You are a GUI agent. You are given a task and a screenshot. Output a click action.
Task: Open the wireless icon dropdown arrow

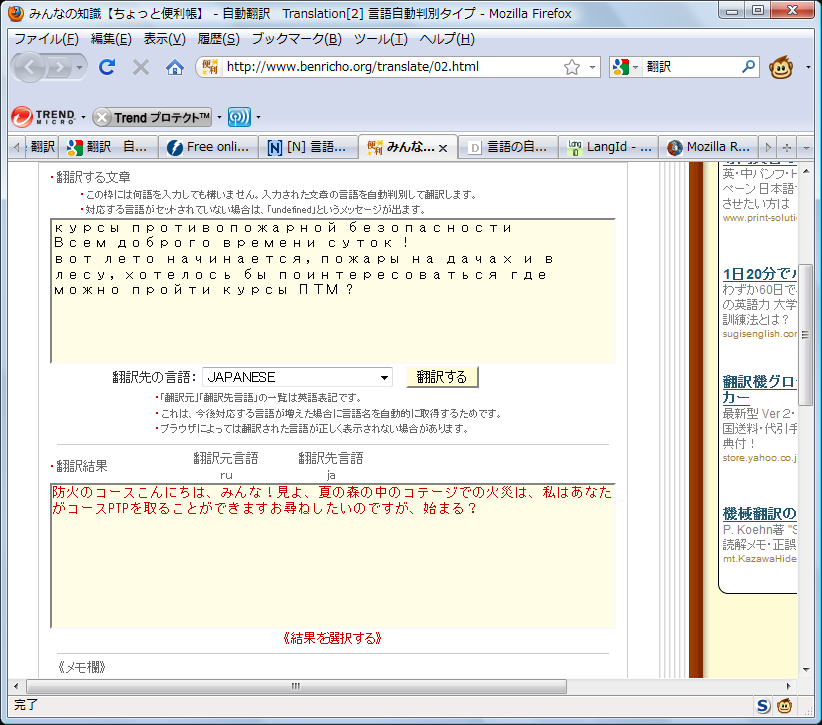(258, 117)
